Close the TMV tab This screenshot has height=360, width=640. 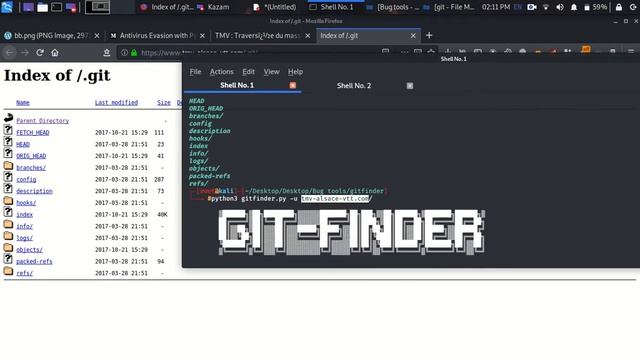(308, 36)
